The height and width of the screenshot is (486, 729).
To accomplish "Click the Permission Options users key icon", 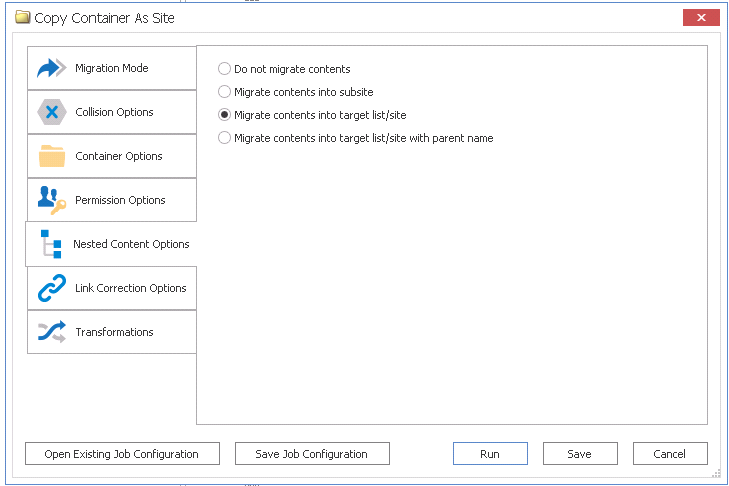I will point(51,200).
